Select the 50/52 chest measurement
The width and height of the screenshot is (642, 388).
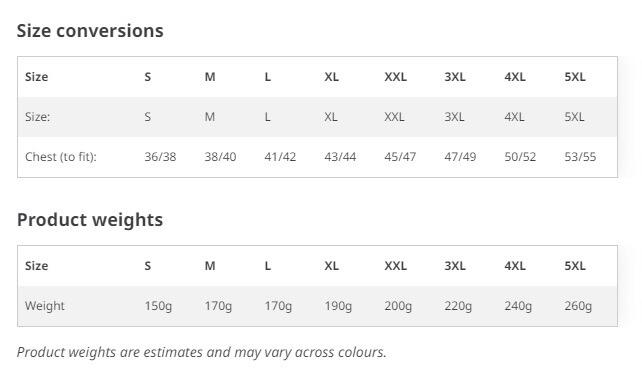[520, 157]
